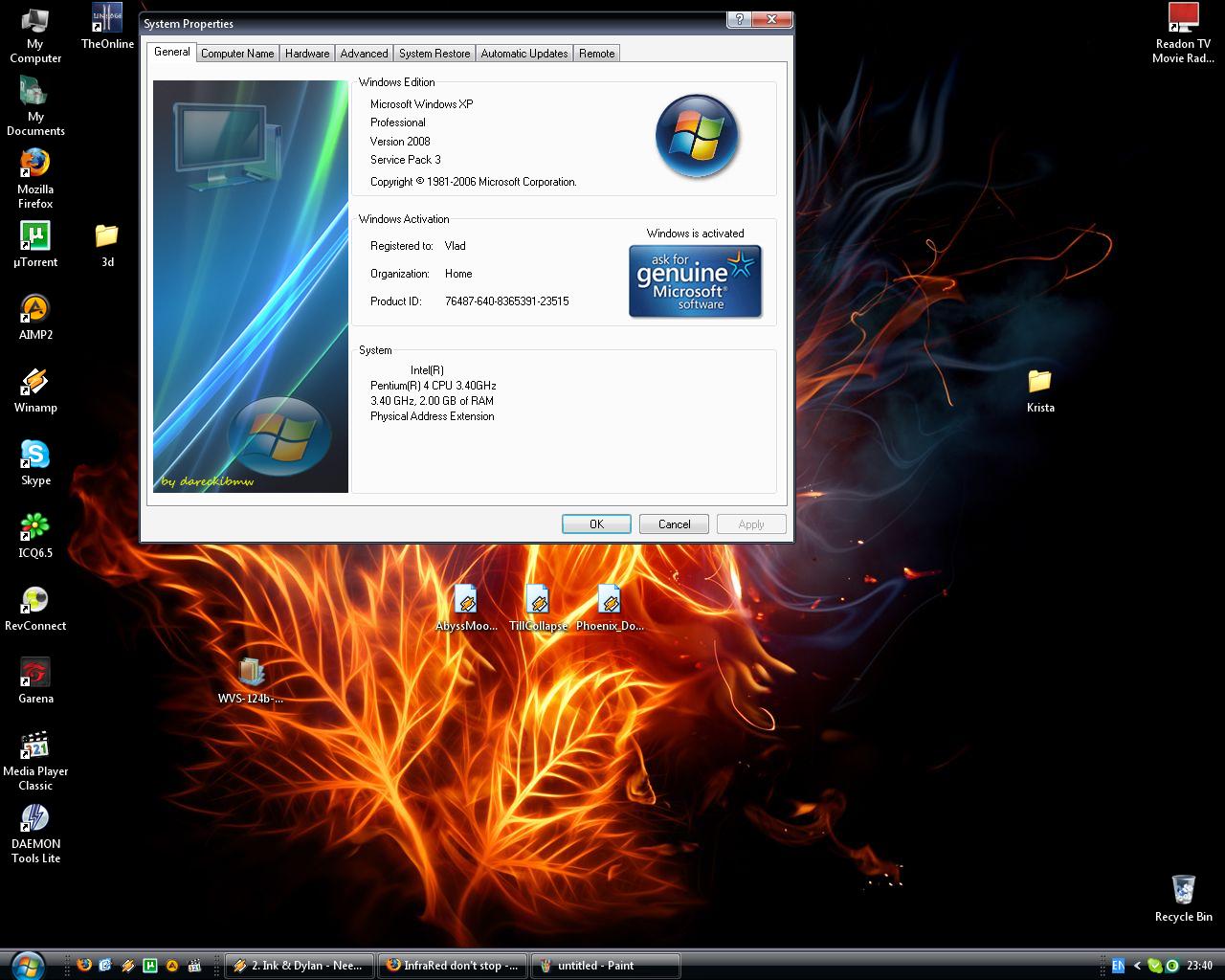The width and height of the screenshot is (1225, 980).
Task: Click Show Desktop quick launch icon
Action: 105,965
